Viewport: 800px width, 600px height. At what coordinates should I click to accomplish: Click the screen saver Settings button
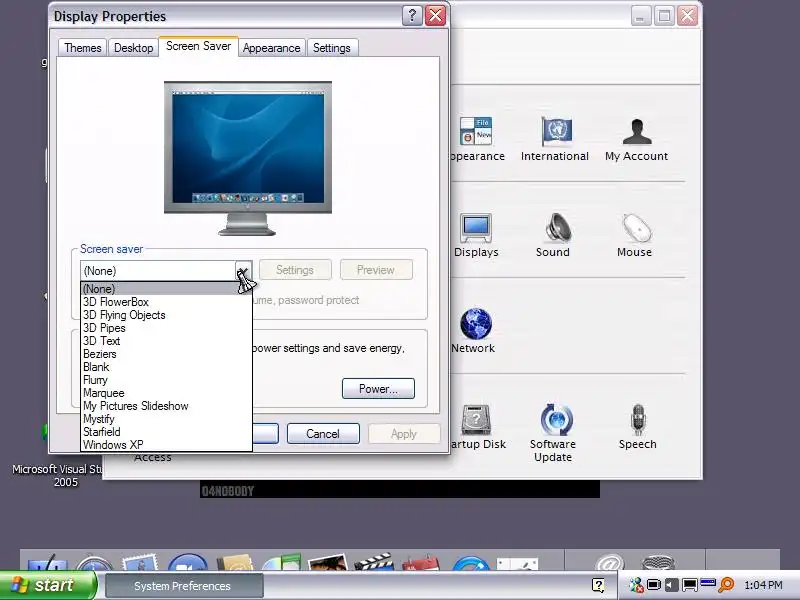(295, 270)
